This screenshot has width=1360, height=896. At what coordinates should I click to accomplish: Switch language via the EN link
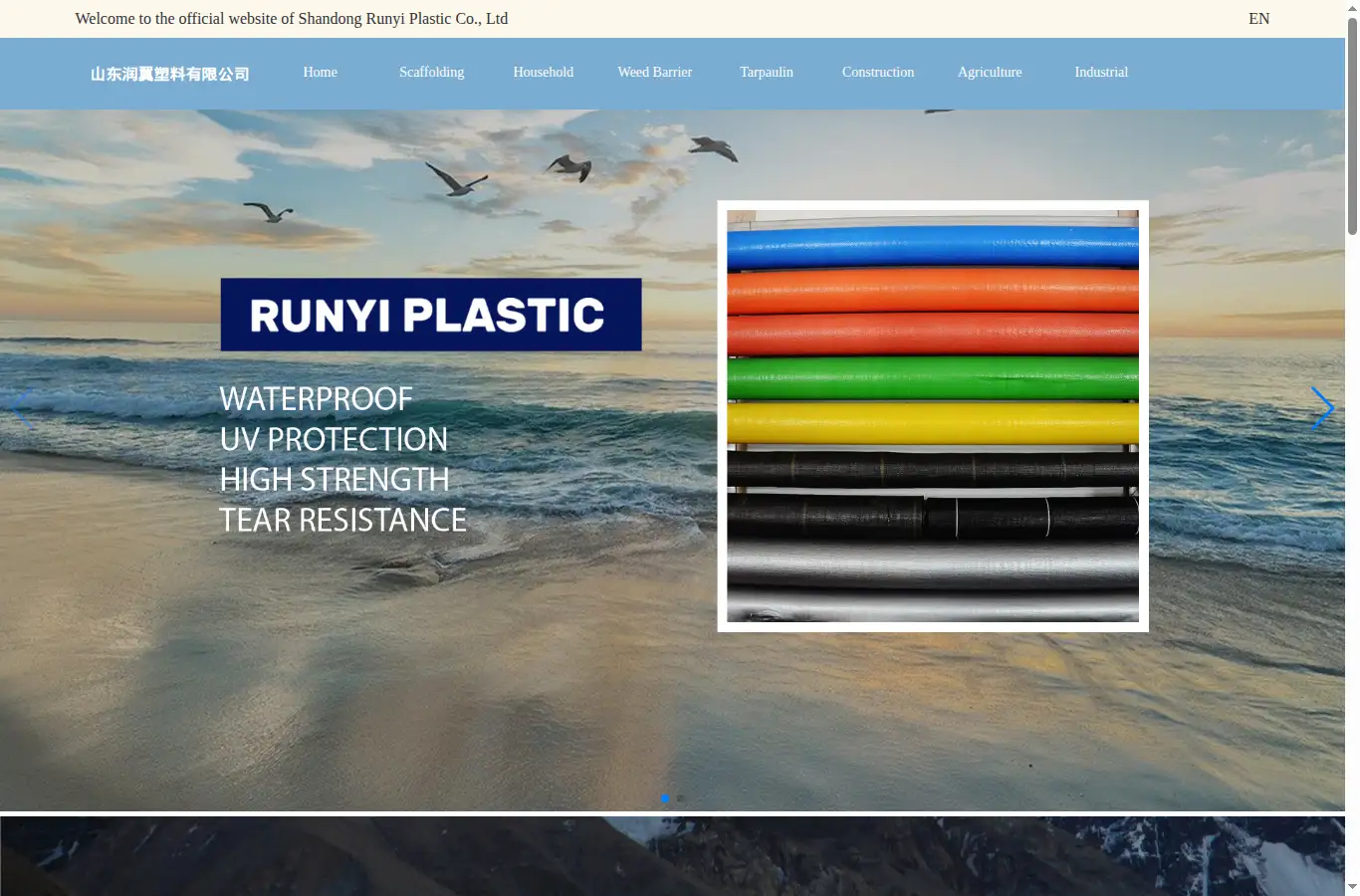pos(1259,19)
